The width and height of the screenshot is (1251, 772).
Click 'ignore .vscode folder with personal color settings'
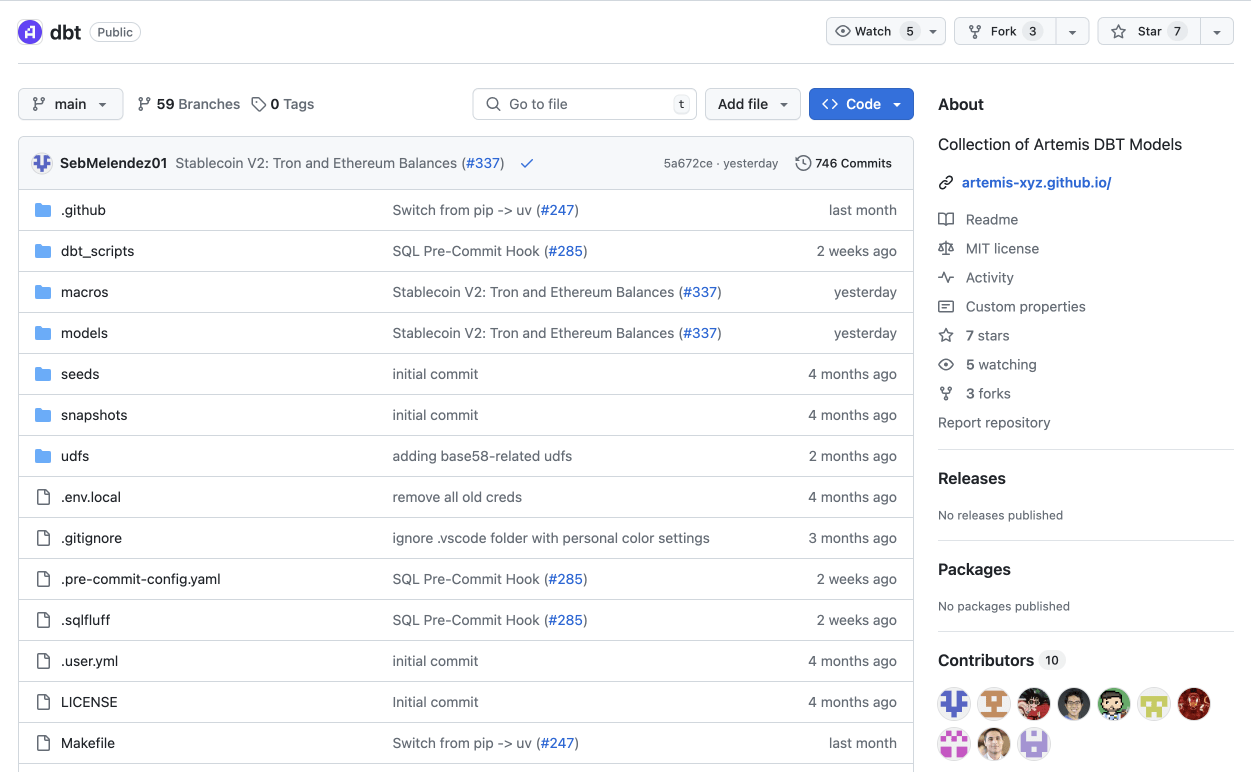tap(551, 538)
